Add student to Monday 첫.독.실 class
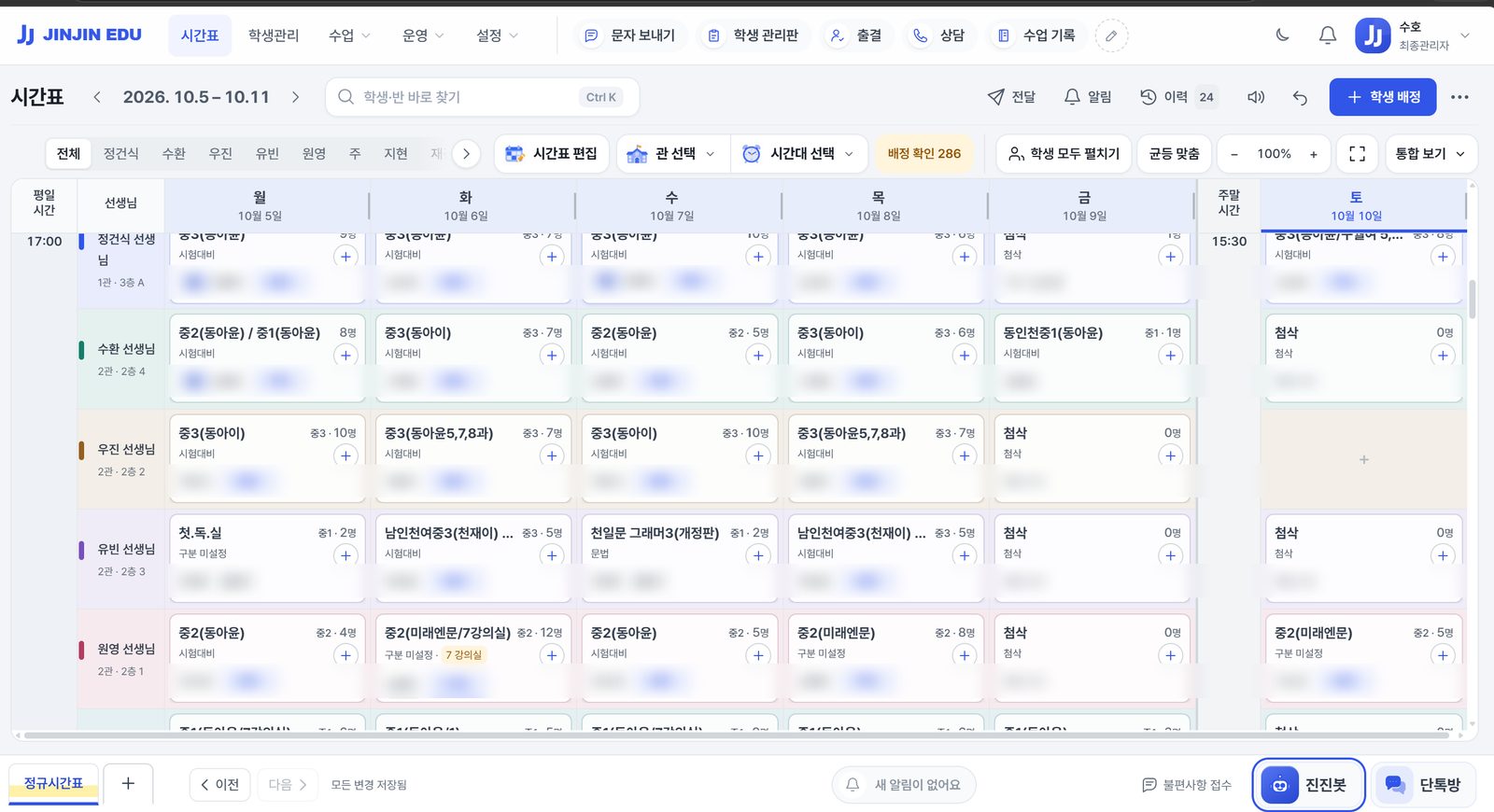 coord(345,555)
